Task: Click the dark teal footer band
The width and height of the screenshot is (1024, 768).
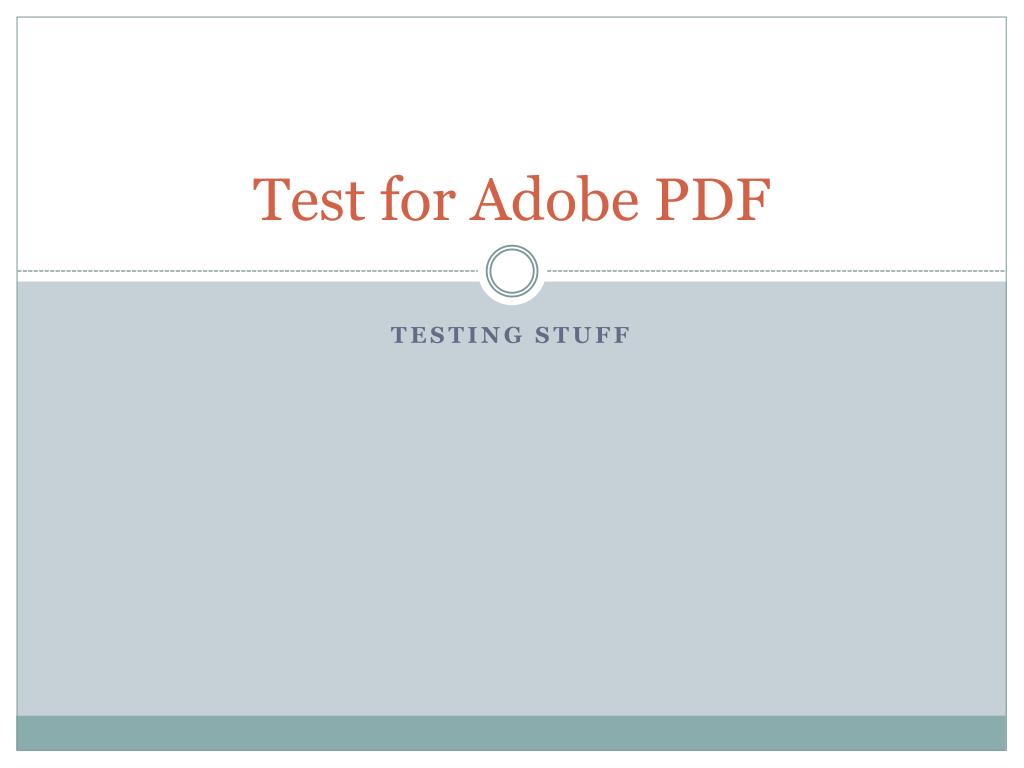Action: click(511, 733)
